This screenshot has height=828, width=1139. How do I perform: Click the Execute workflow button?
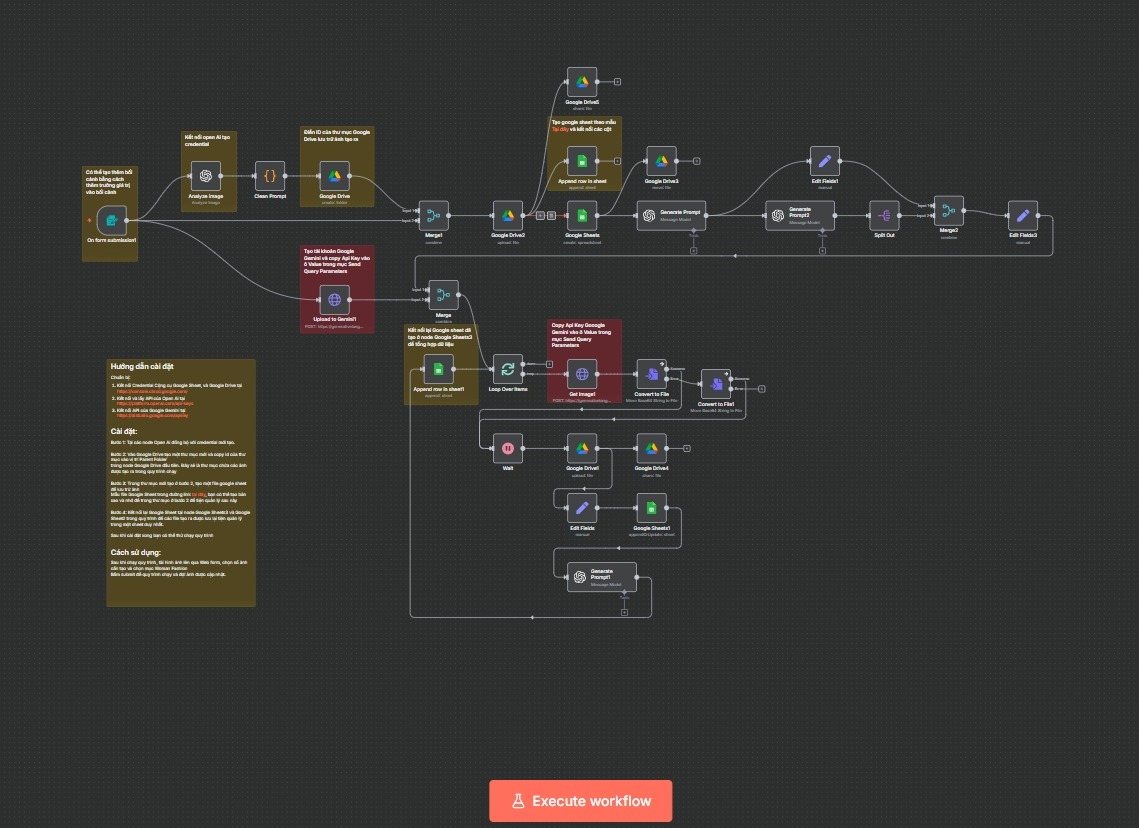(580, 801)
